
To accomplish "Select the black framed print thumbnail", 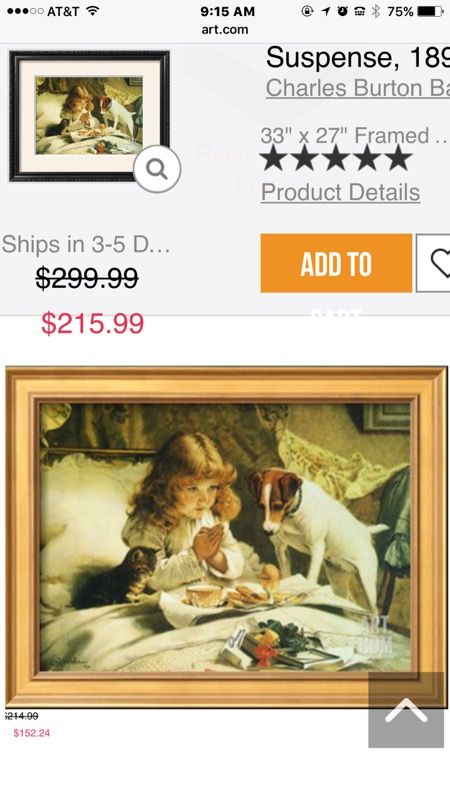I will (89, 116).
